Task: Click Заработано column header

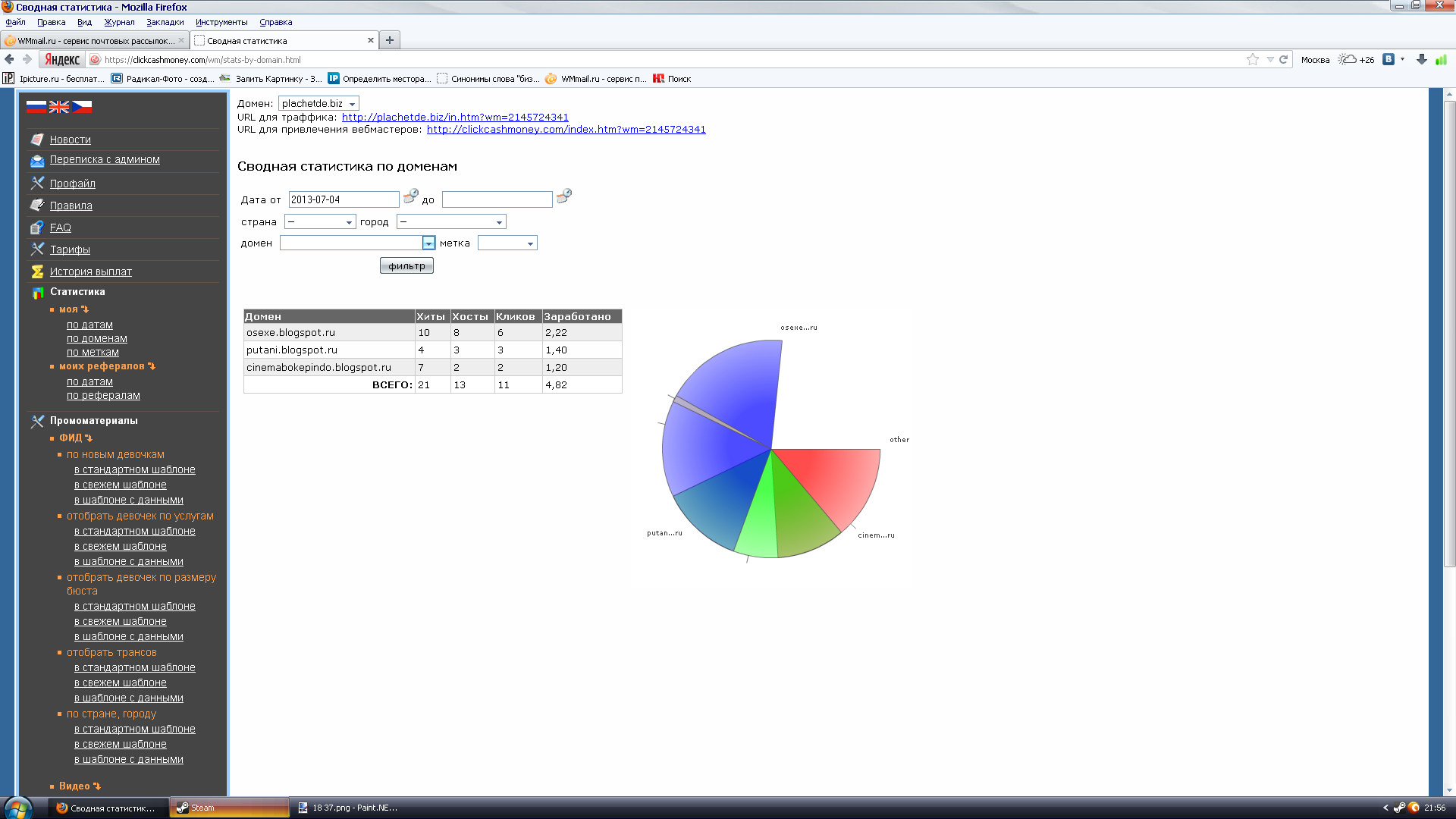Action: (582, 316)
